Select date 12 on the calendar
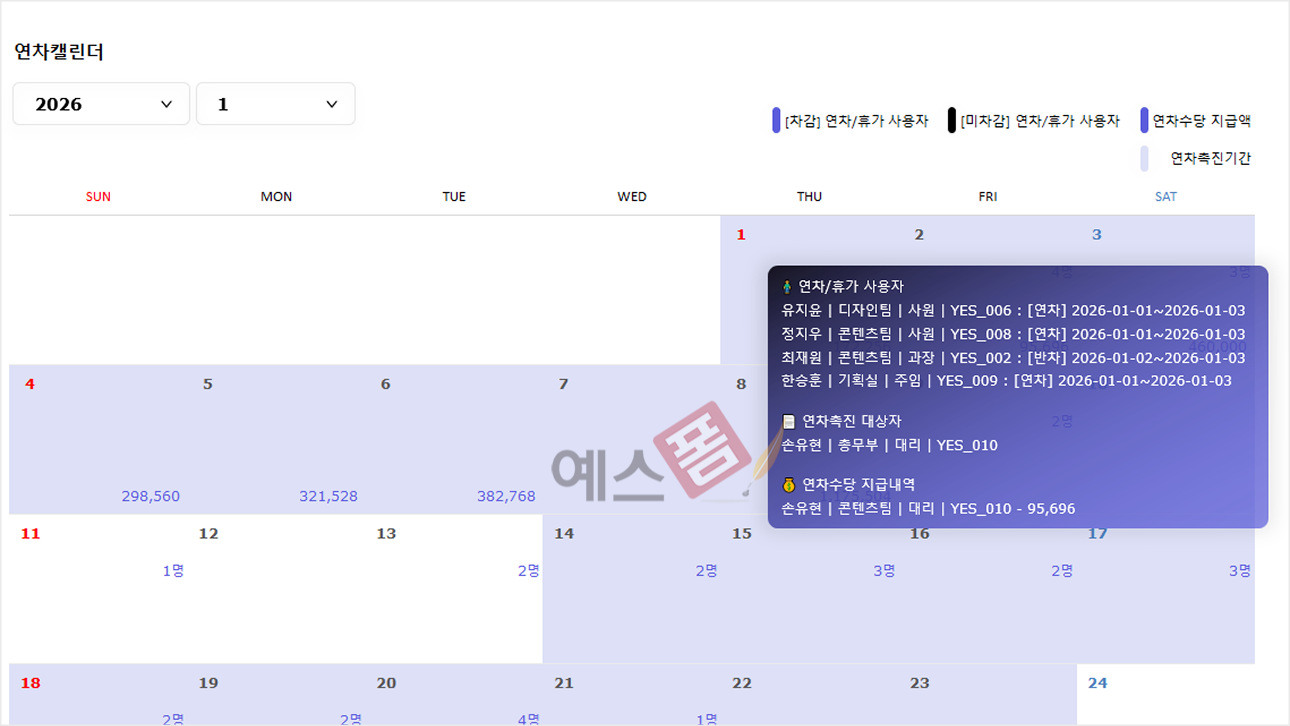 [208, 534]
